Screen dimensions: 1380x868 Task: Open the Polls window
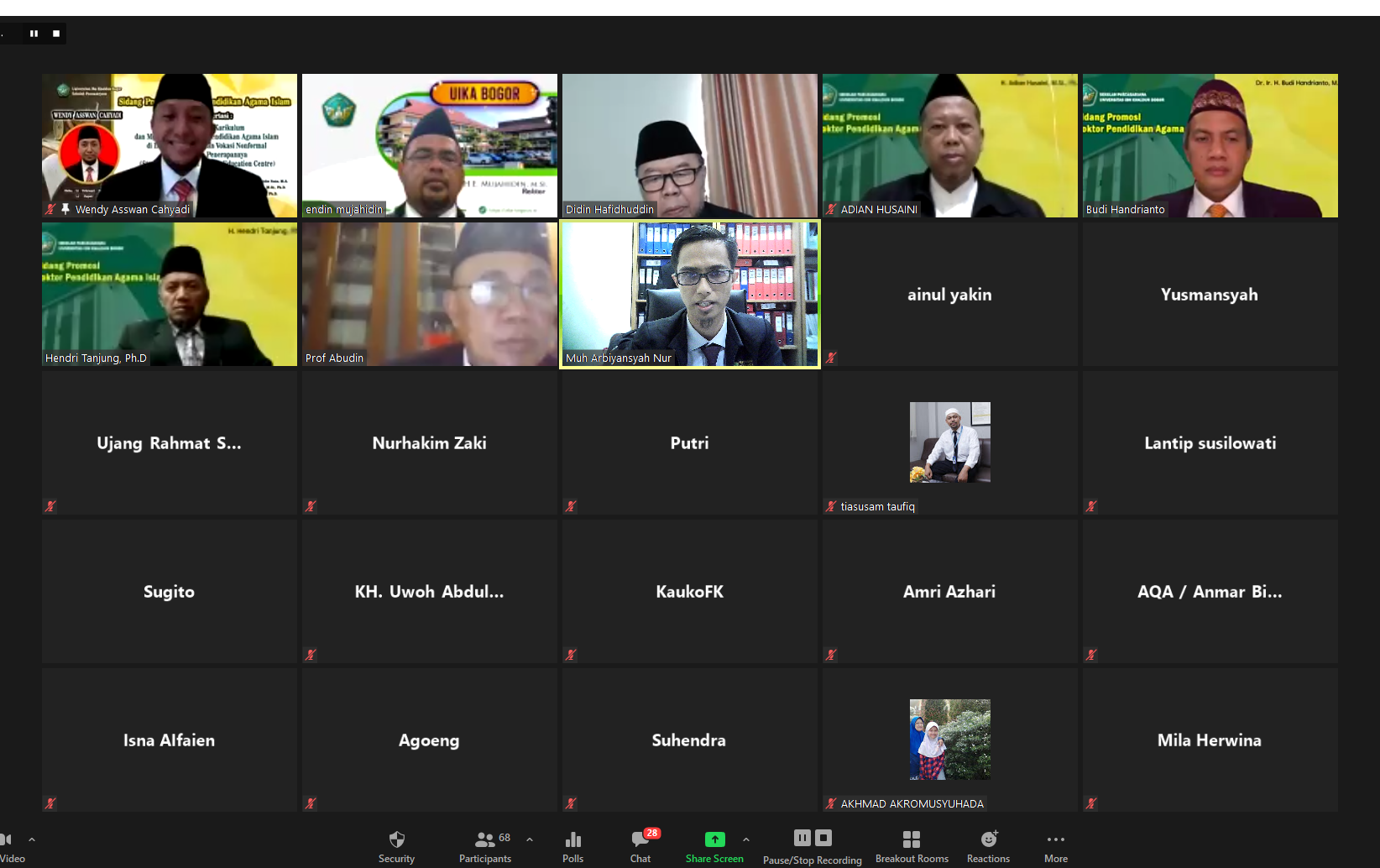(x=572, y=845)
